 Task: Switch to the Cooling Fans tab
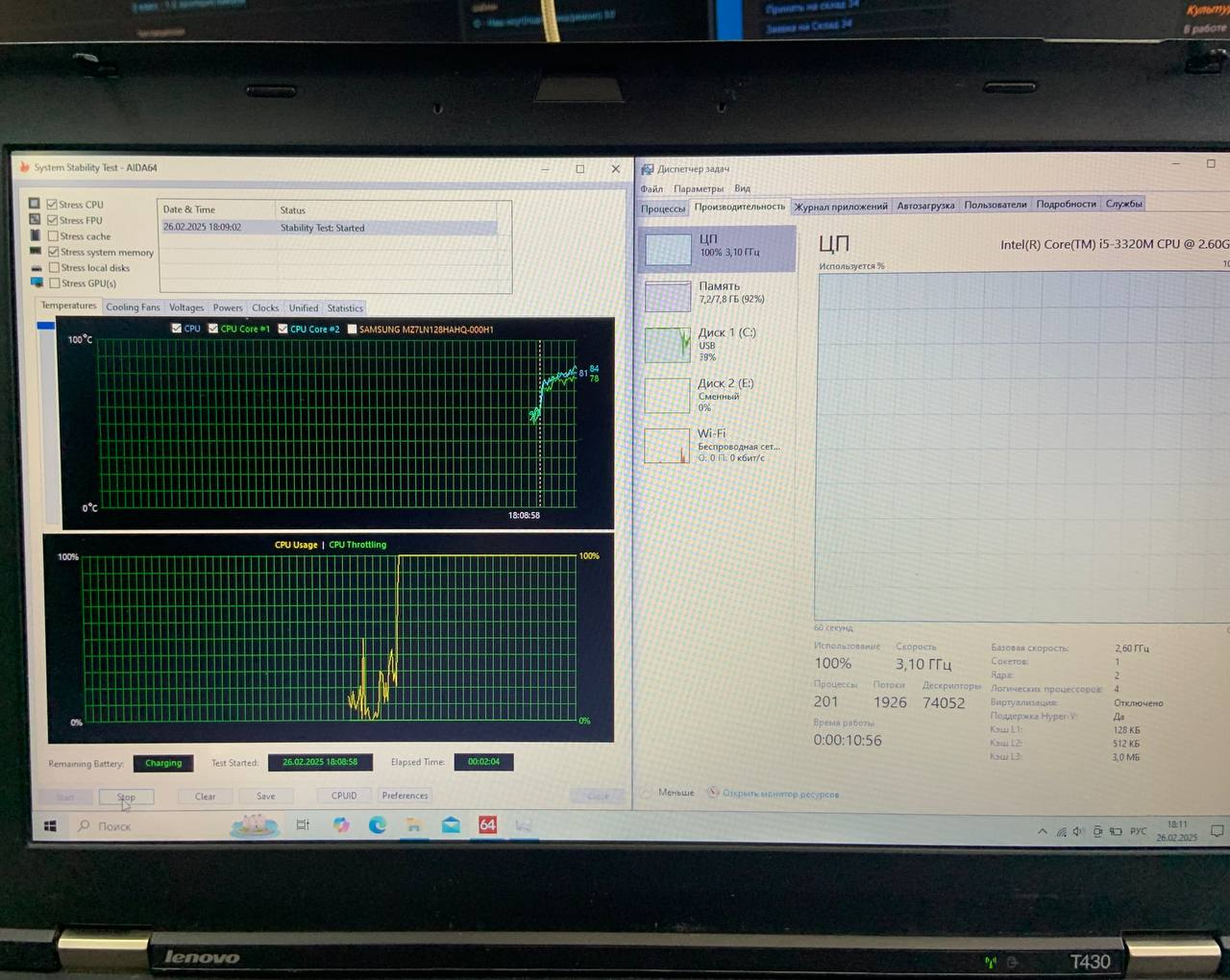[x=133, y=307]
